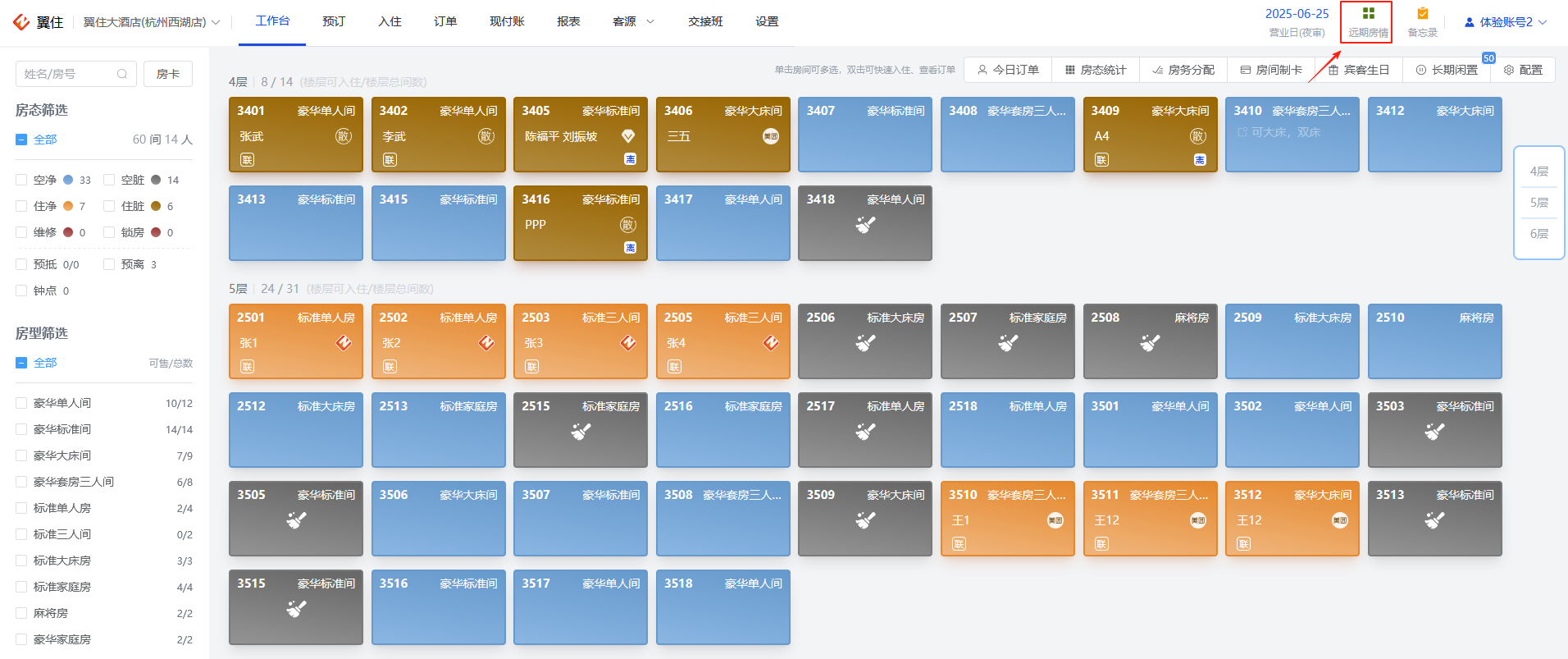Screen dimensions: 1568x659
Task: Switch to the 预订 tab
Action: click(334, 21)
